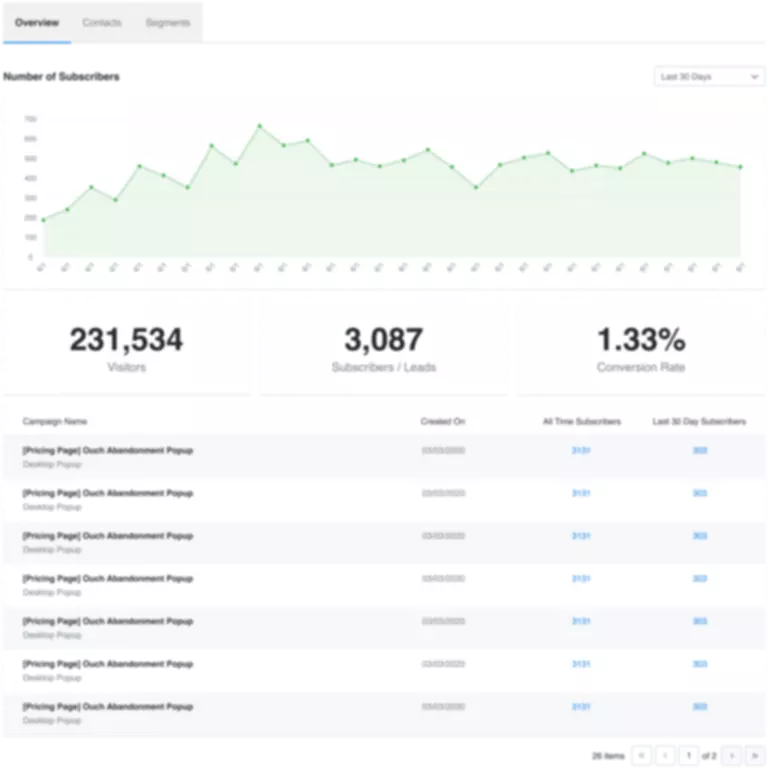Switch to the Contacts tab
Image resolution: width=768 pixels, height=768 pixels.
click(102, 22)
